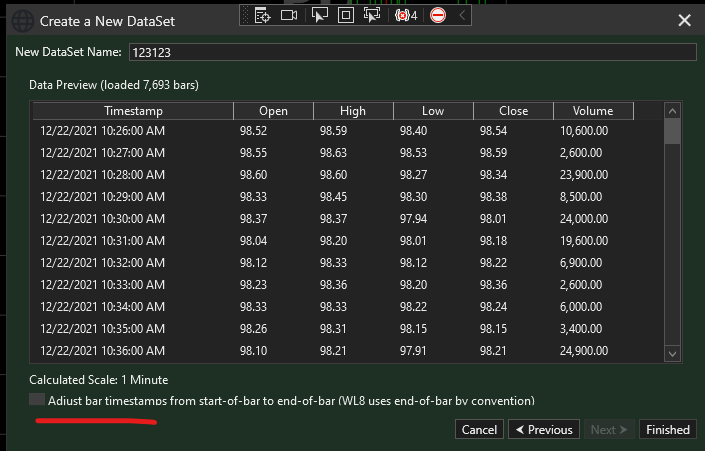
Task: Click the scroll down arrow of data preview
Action: point(672,353)
